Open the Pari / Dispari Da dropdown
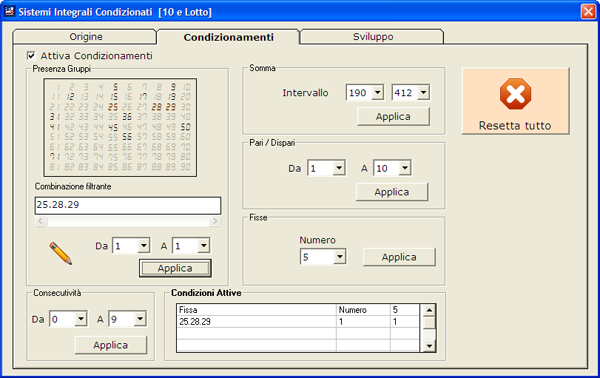The height and width of the screenshot is (378, 600). click(339, 168)
